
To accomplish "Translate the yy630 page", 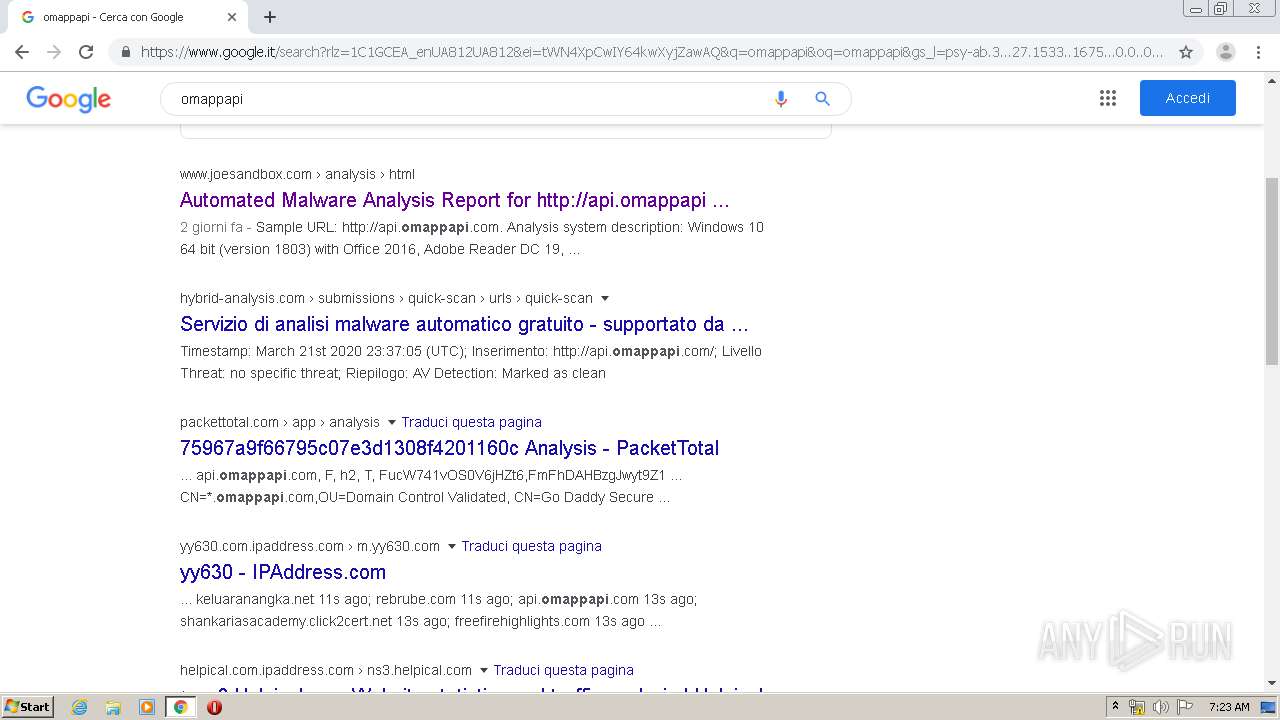I will click(x=531, y=546).
